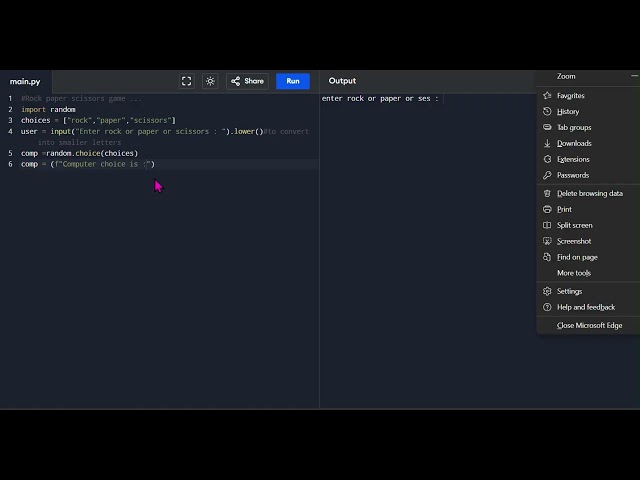Place cursor in line 6 f-string
Viewport: 640px width, 480px height.
[x=103, y=164]
